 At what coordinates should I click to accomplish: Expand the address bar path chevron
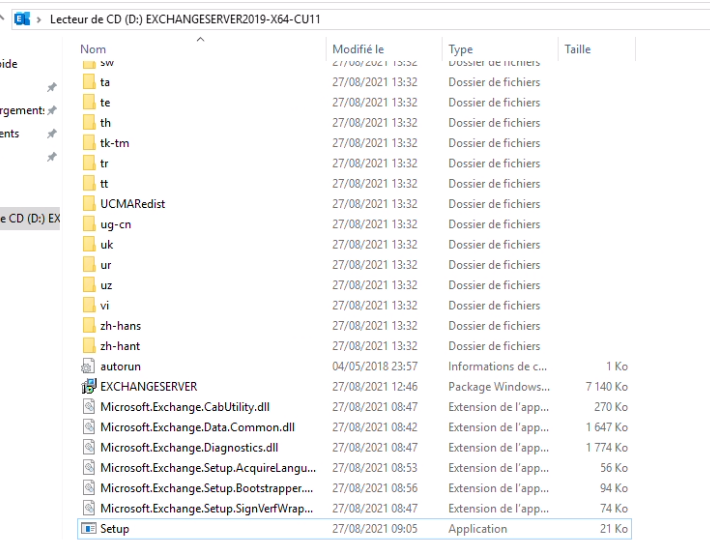click(x=39, y=19)
